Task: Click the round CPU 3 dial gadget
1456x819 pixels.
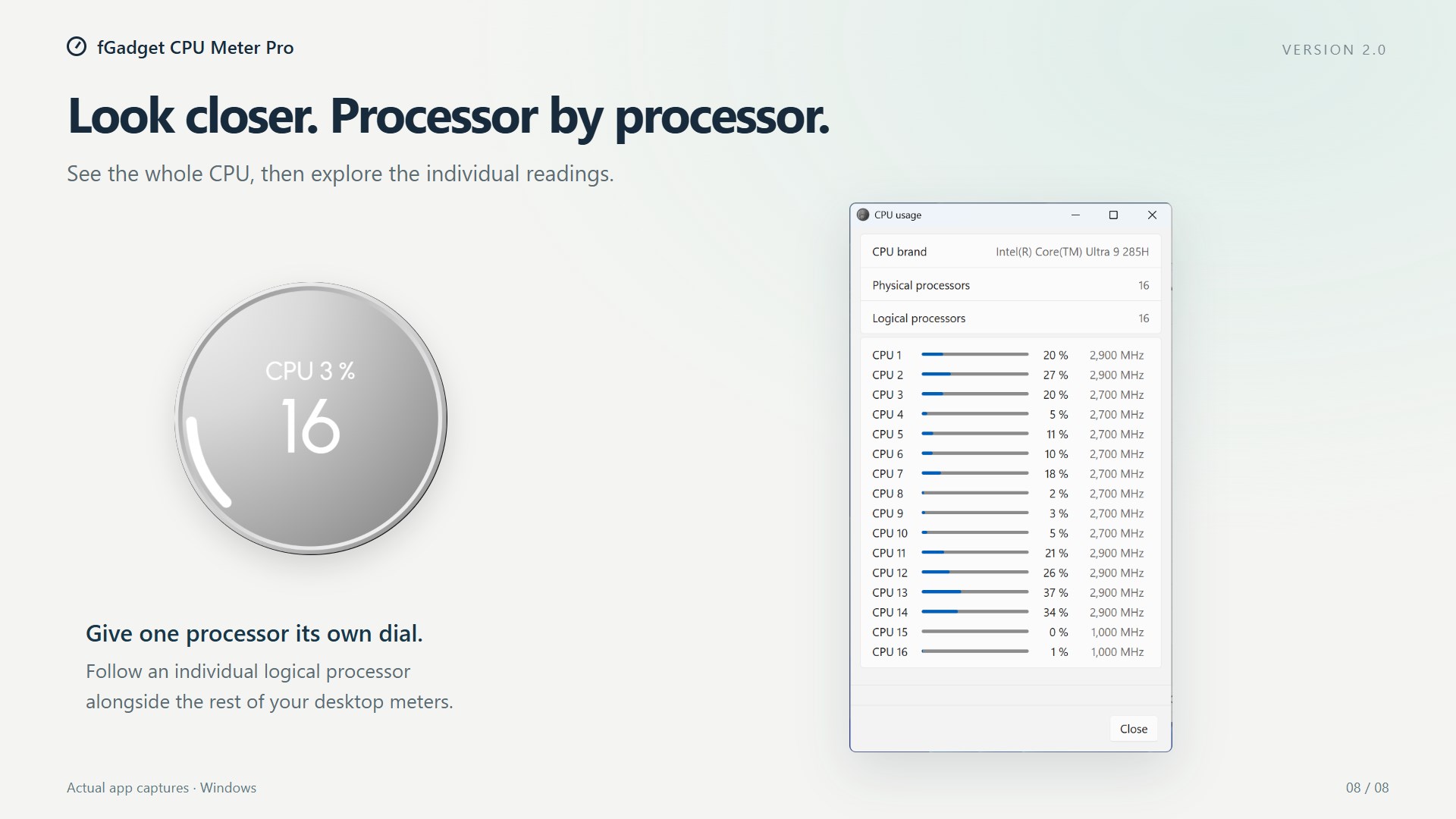Action: [310, 419]
